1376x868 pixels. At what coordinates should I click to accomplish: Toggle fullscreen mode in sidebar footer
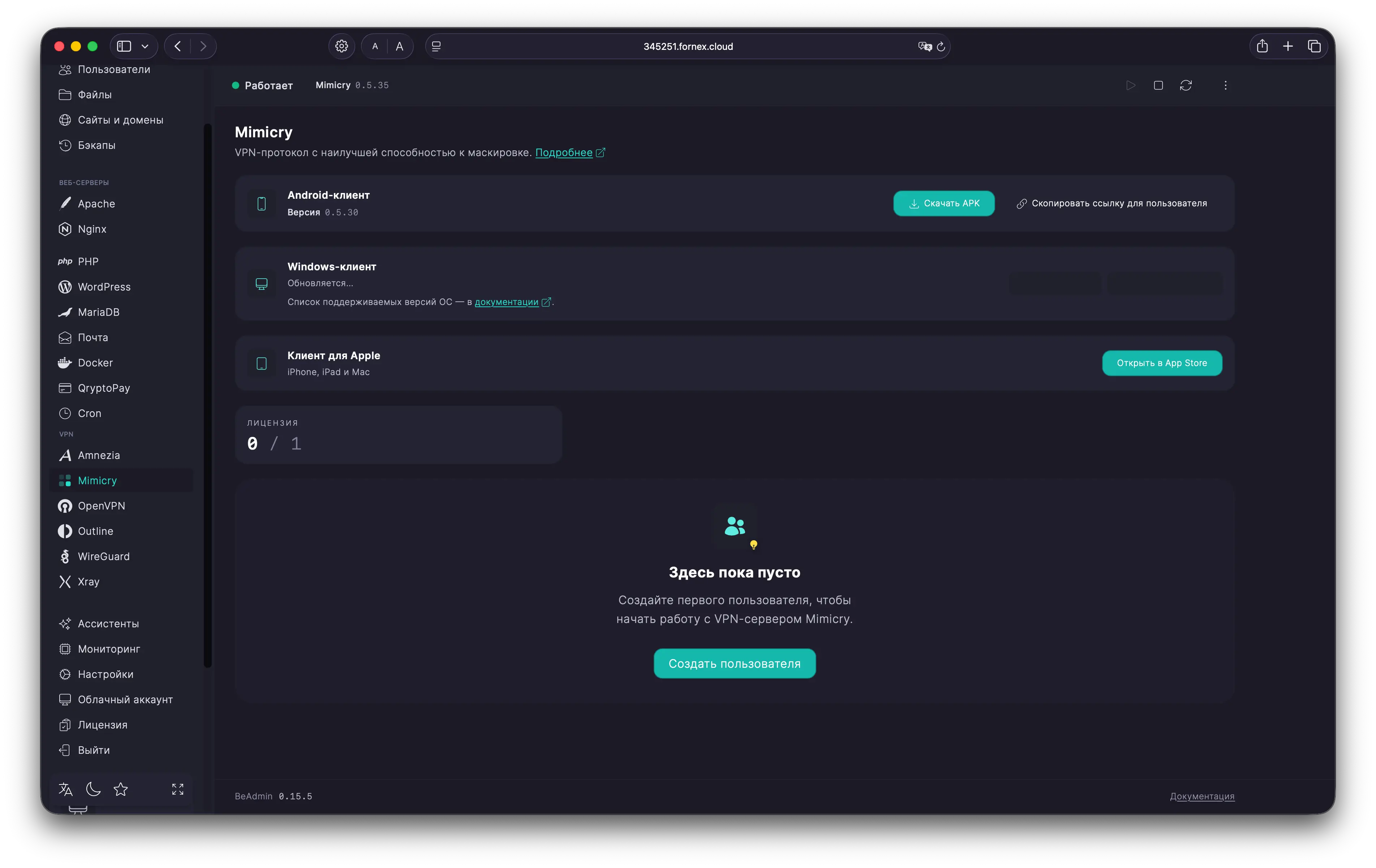[178, 789]
